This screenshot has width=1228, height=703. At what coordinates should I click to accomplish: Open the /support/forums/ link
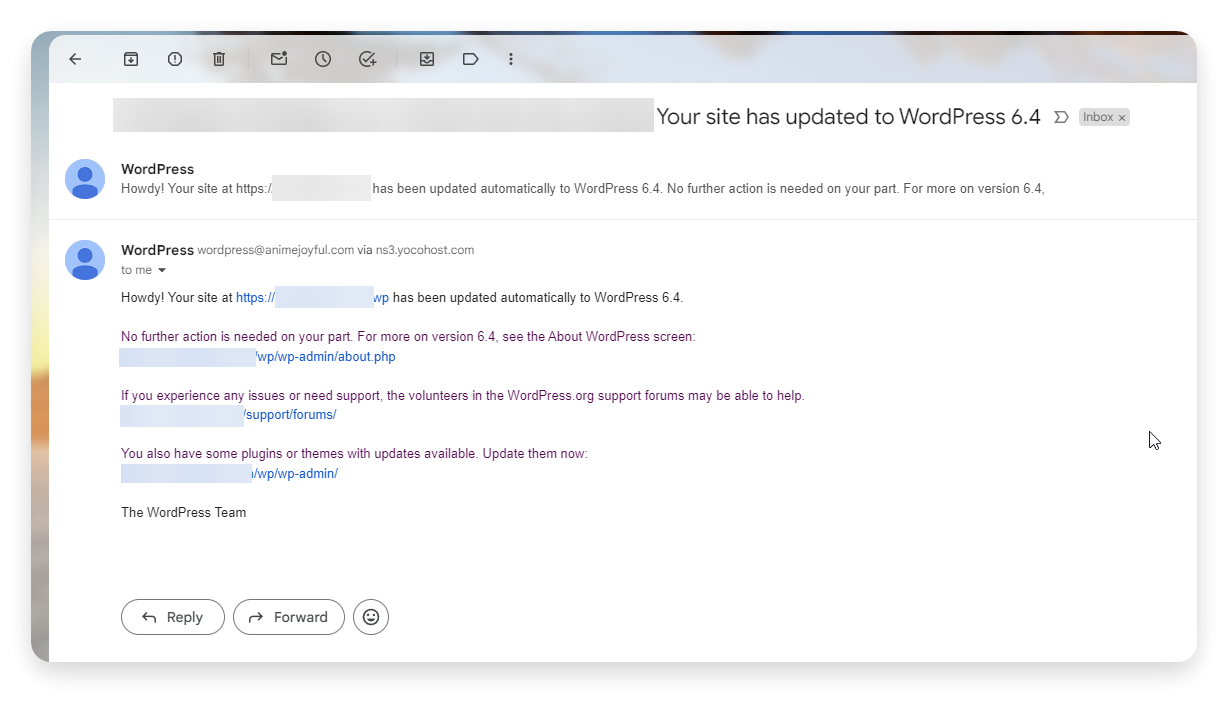(229, 414)
